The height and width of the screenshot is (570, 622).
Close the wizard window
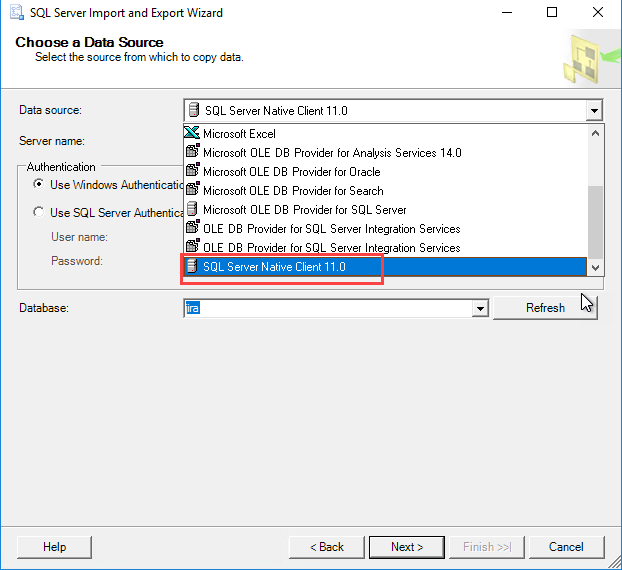click(x=598, y=12)
